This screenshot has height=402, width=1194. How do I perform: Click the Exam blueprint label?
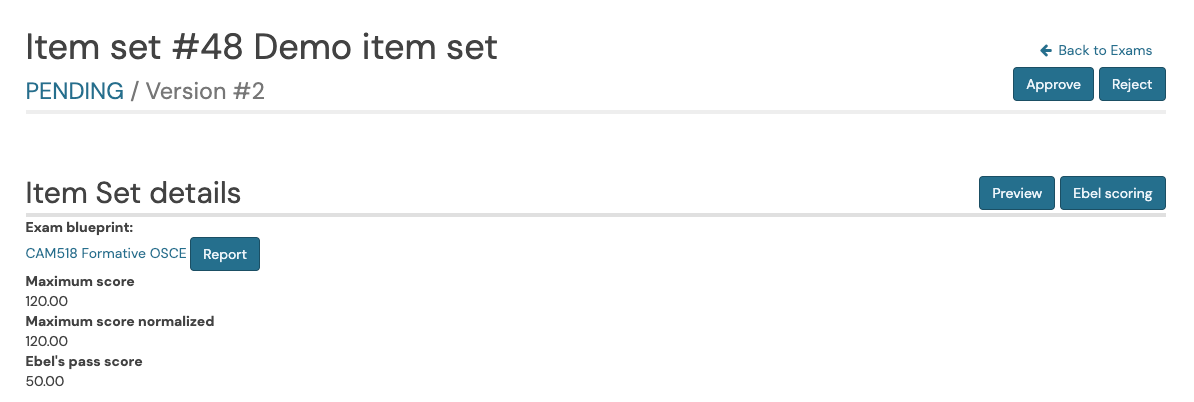coord(79,227)
